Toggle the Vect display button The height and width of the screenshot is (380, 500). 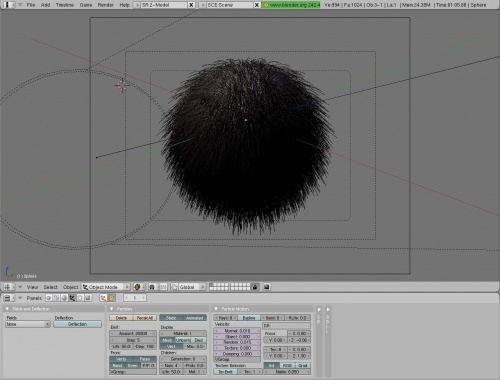click(x=171, y=347)
